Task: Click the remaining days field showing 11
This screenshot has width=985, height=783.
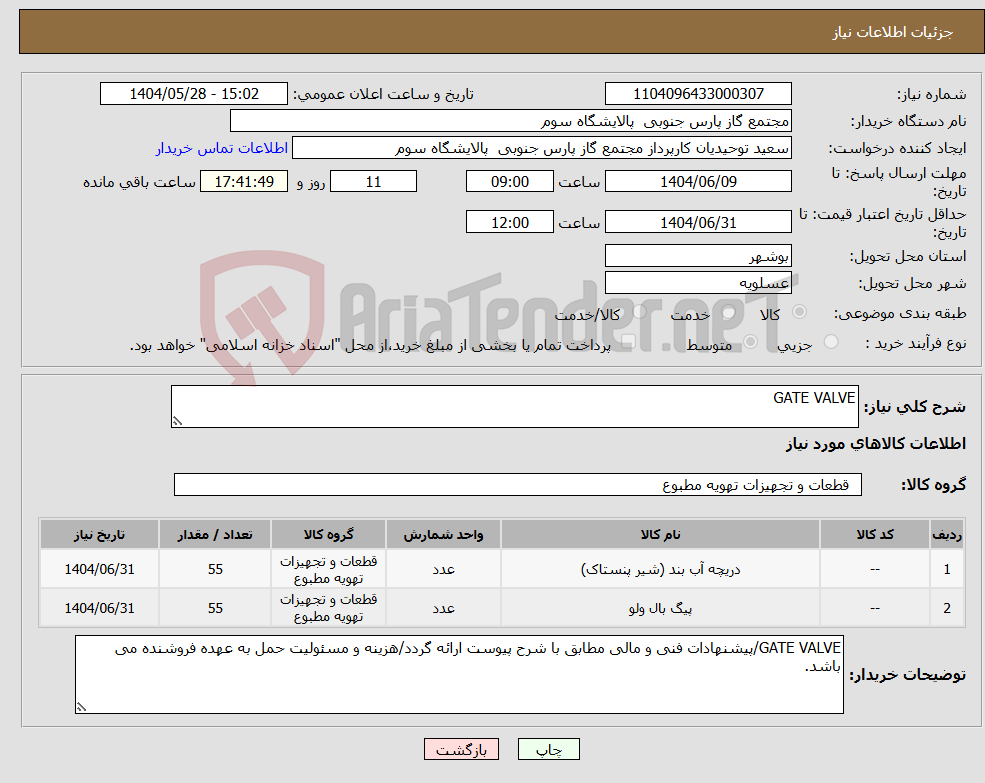Action: 373,181
